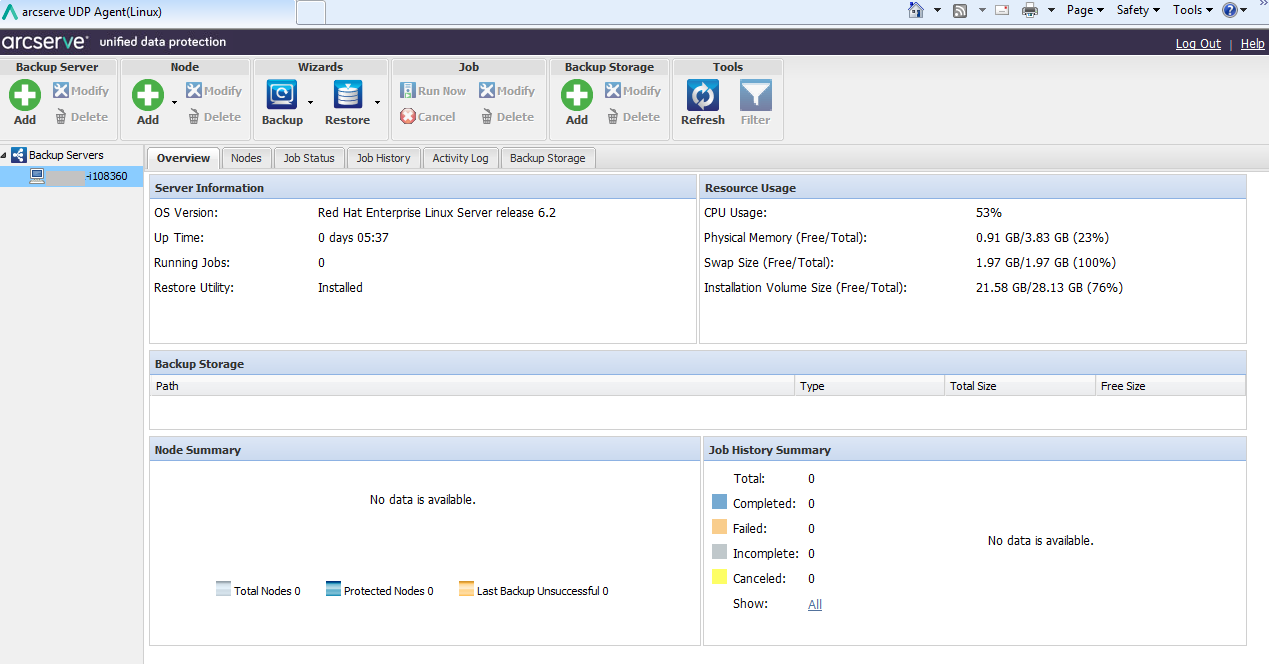Show All job history link
This screenshot has height=664, width=1269.
815,604
